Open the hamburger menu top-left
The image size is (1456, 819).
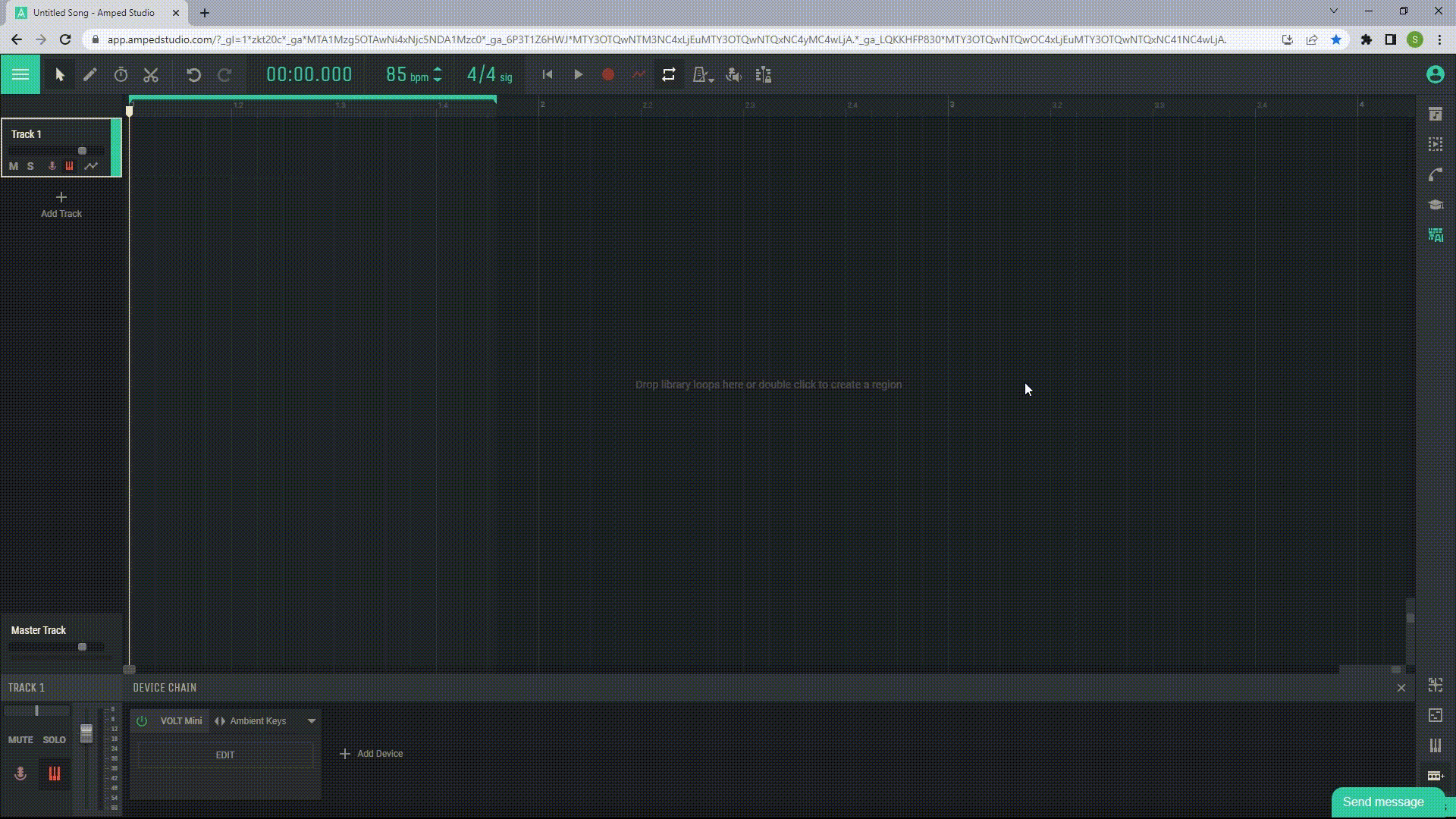coord(20,74)
